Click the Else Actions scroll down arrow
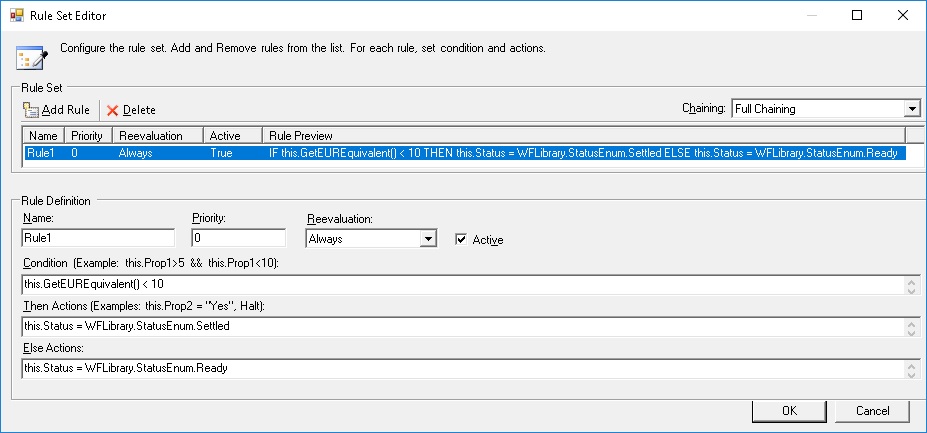 coord(913,373)
